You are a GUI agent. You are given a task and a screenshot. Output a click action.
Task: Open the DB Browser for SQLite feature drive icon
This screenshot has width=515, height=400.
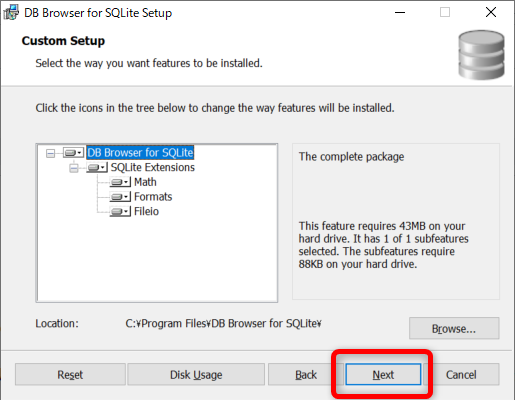click(73, 153)
